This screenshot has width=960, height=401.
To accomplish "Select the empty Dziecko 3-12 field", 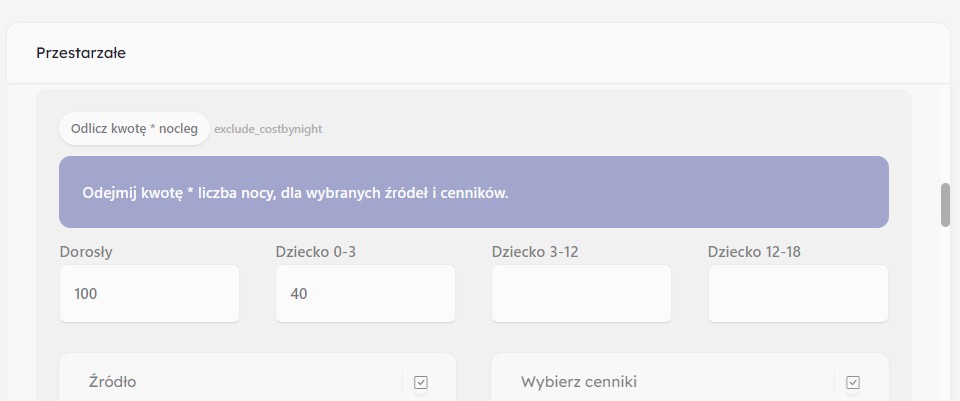I will 581,294.
